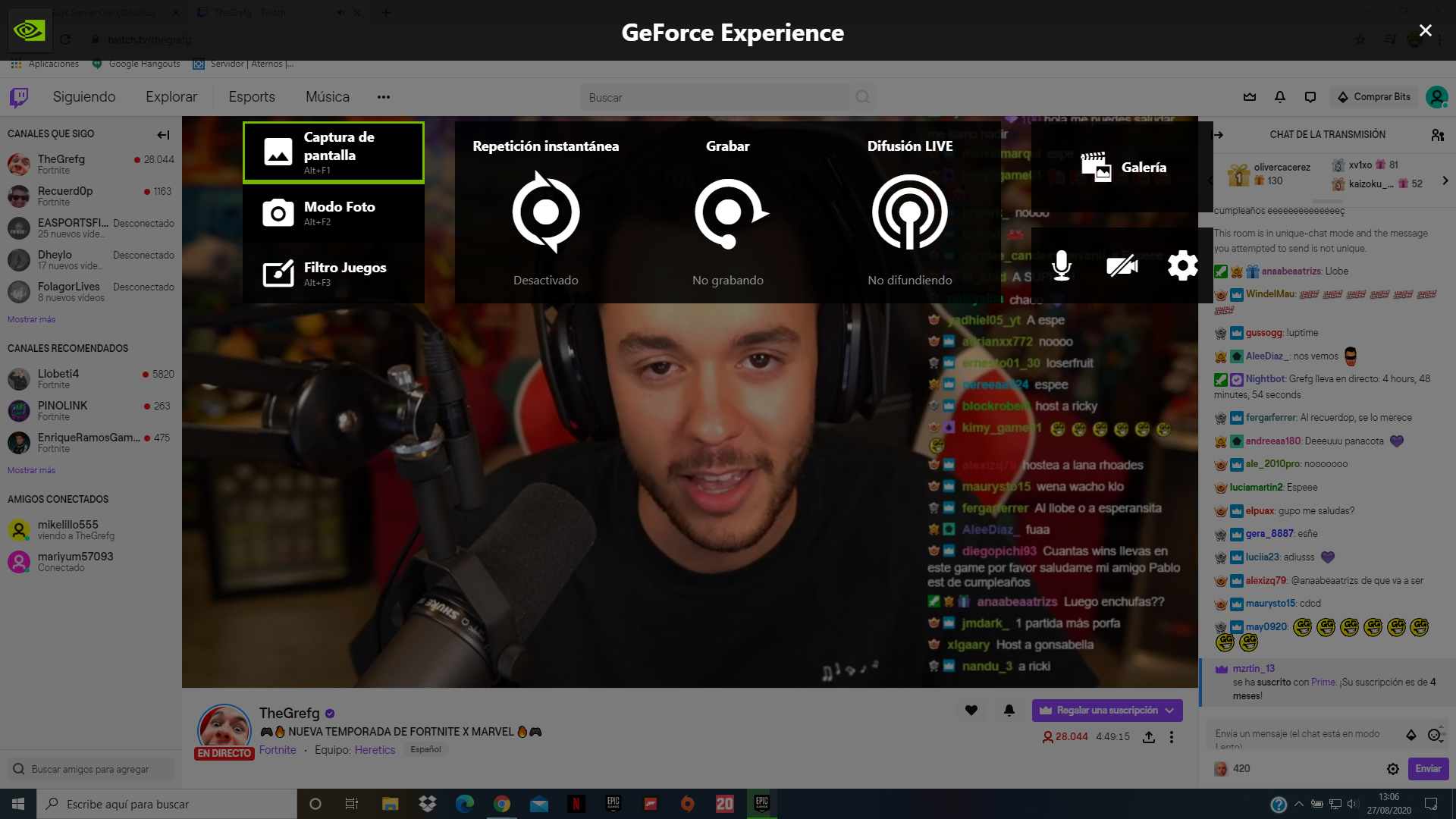Click the Comprar Bits button
Screen dimensions: 1456x819
point(1374,97)
